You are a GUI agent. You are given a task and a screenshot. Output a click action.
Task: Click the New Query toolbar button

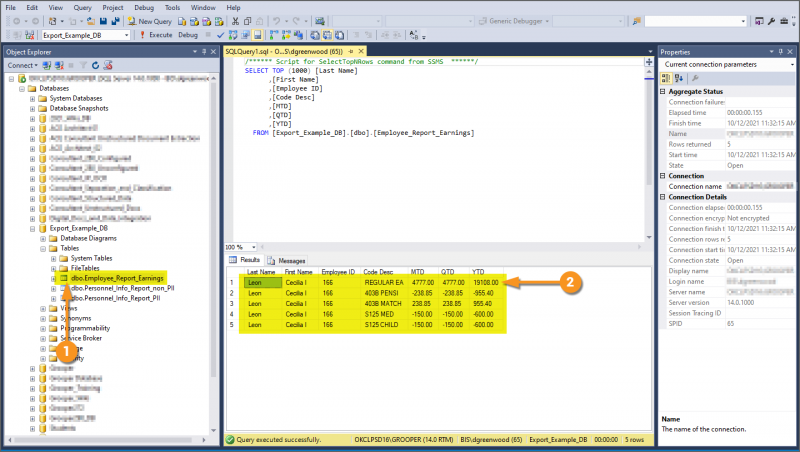(149, 20)
